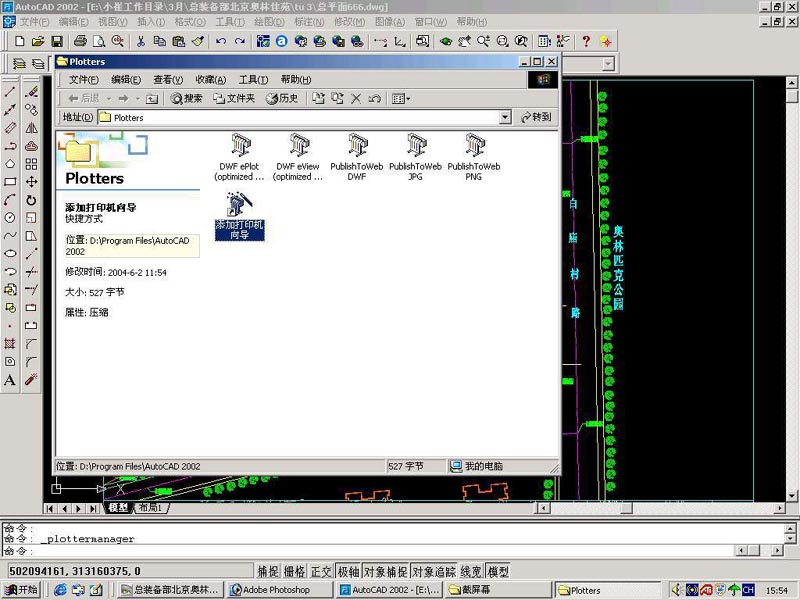
Task: Open the DWF ePlot plotter configuration
Action: pos(239,157)
